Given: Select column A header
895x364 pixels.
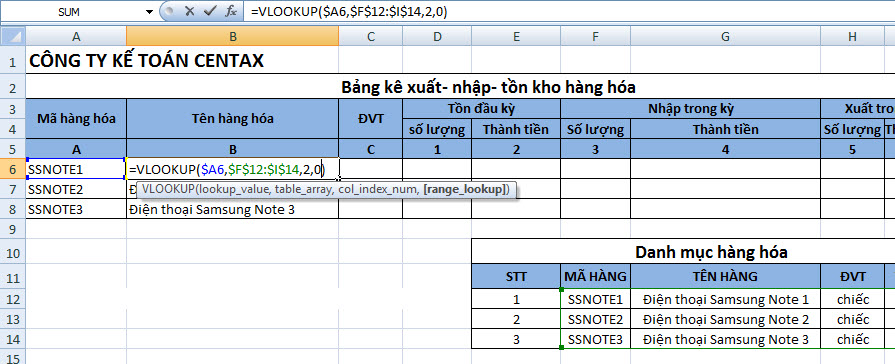Looking at the screenshot, I should (x=76, y=37).
